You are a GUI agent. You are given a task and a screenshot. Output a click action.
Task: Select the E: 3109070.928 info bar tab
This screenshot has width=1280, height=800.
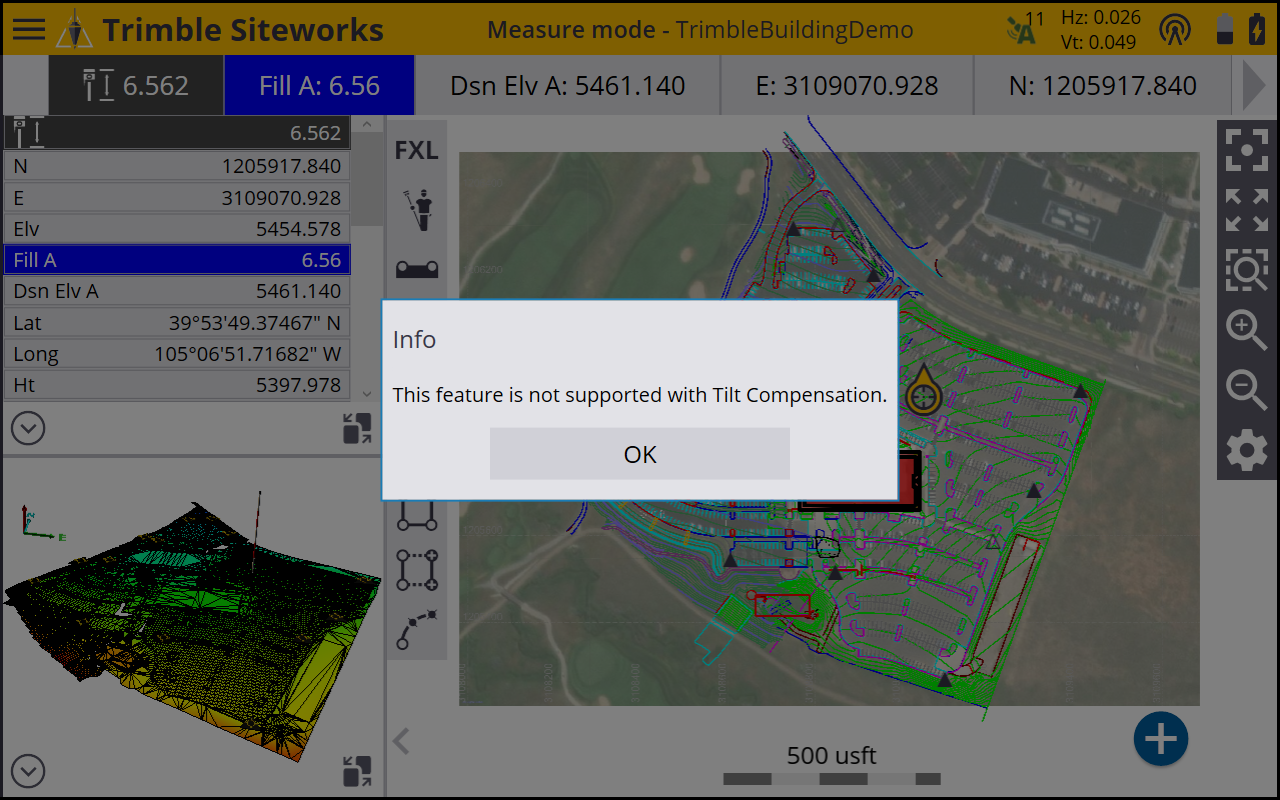[846, 85]
